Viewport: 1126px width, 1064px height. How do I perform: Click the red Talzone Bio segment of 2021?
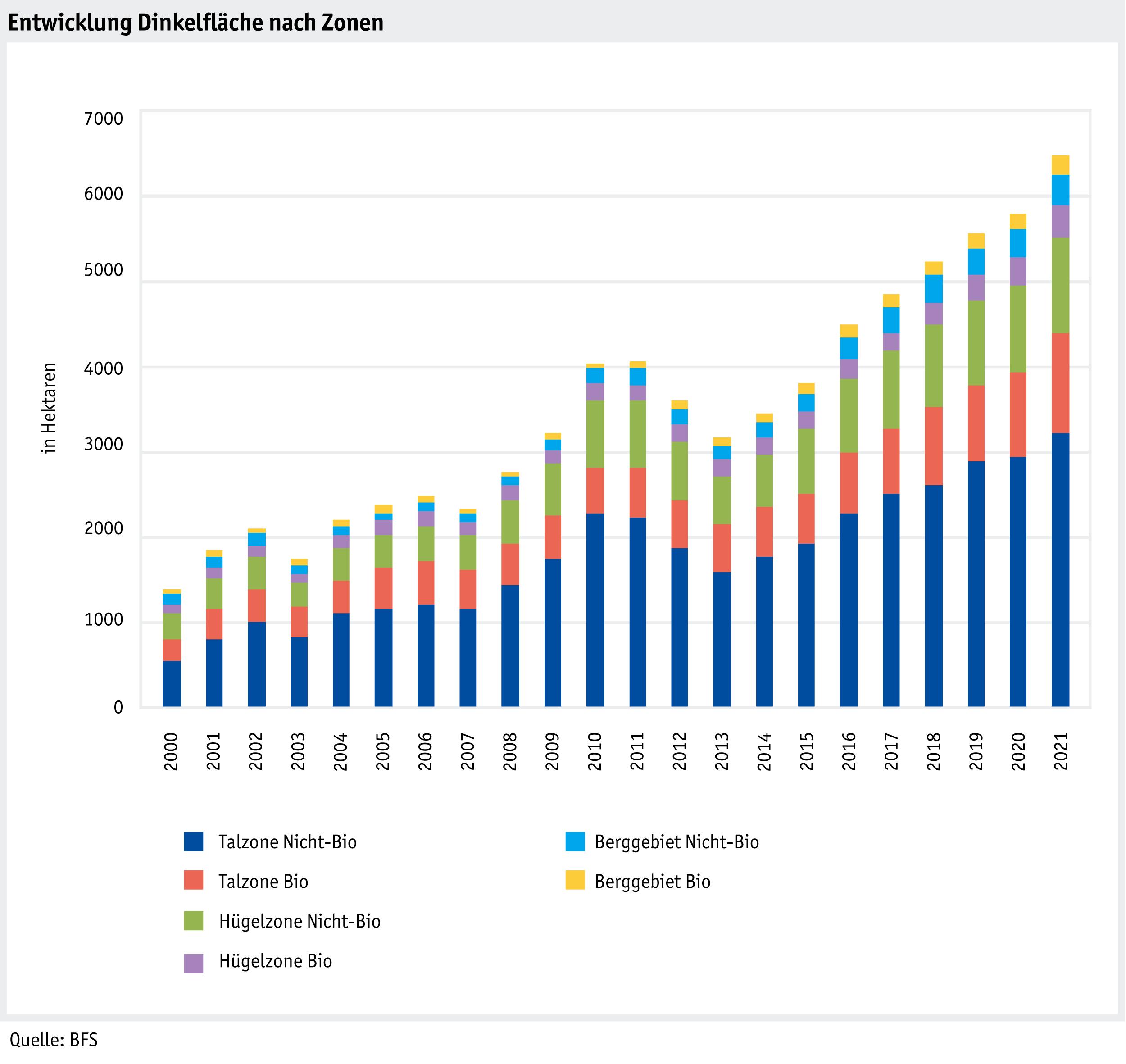[1060, 383]
